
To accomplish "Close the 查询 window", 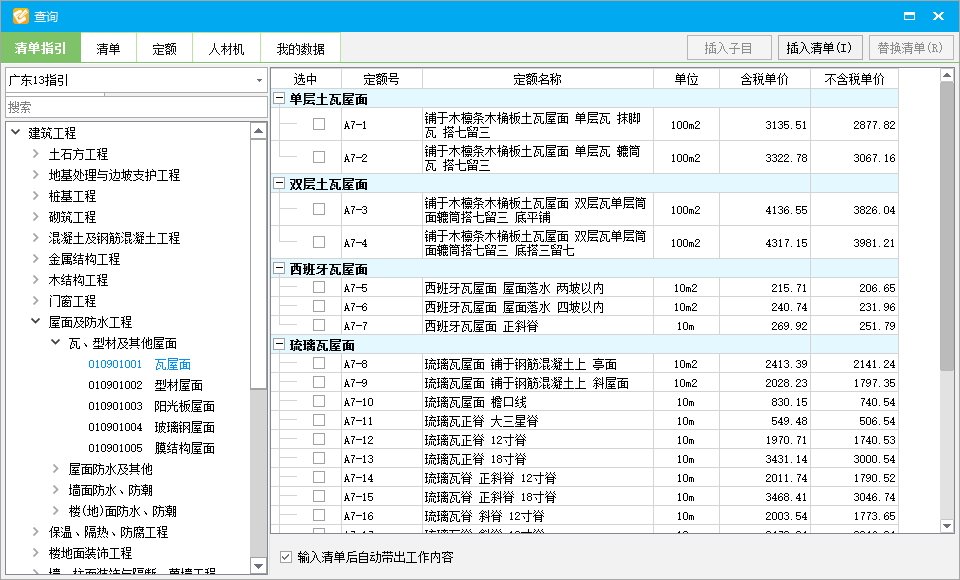I will (938, 16).
